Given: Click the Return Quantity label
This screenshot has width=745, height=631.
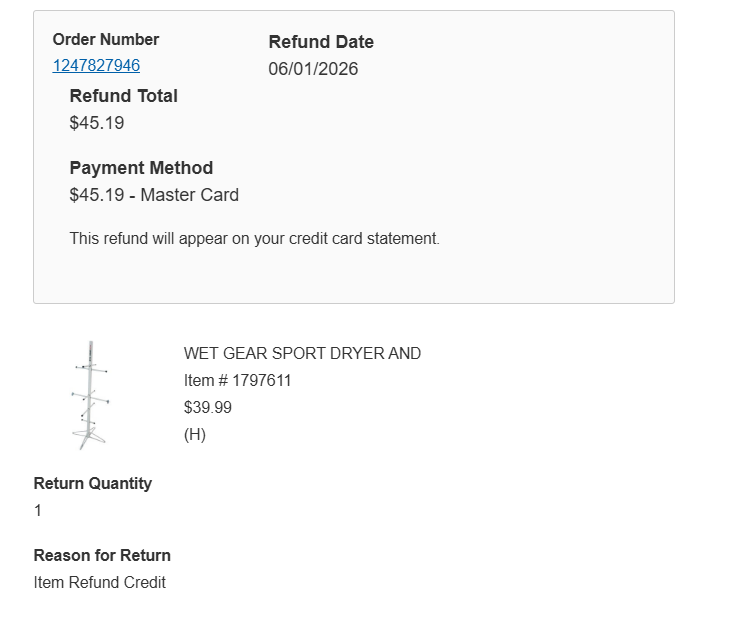Looking at the screenshot, I should point(93,484).
